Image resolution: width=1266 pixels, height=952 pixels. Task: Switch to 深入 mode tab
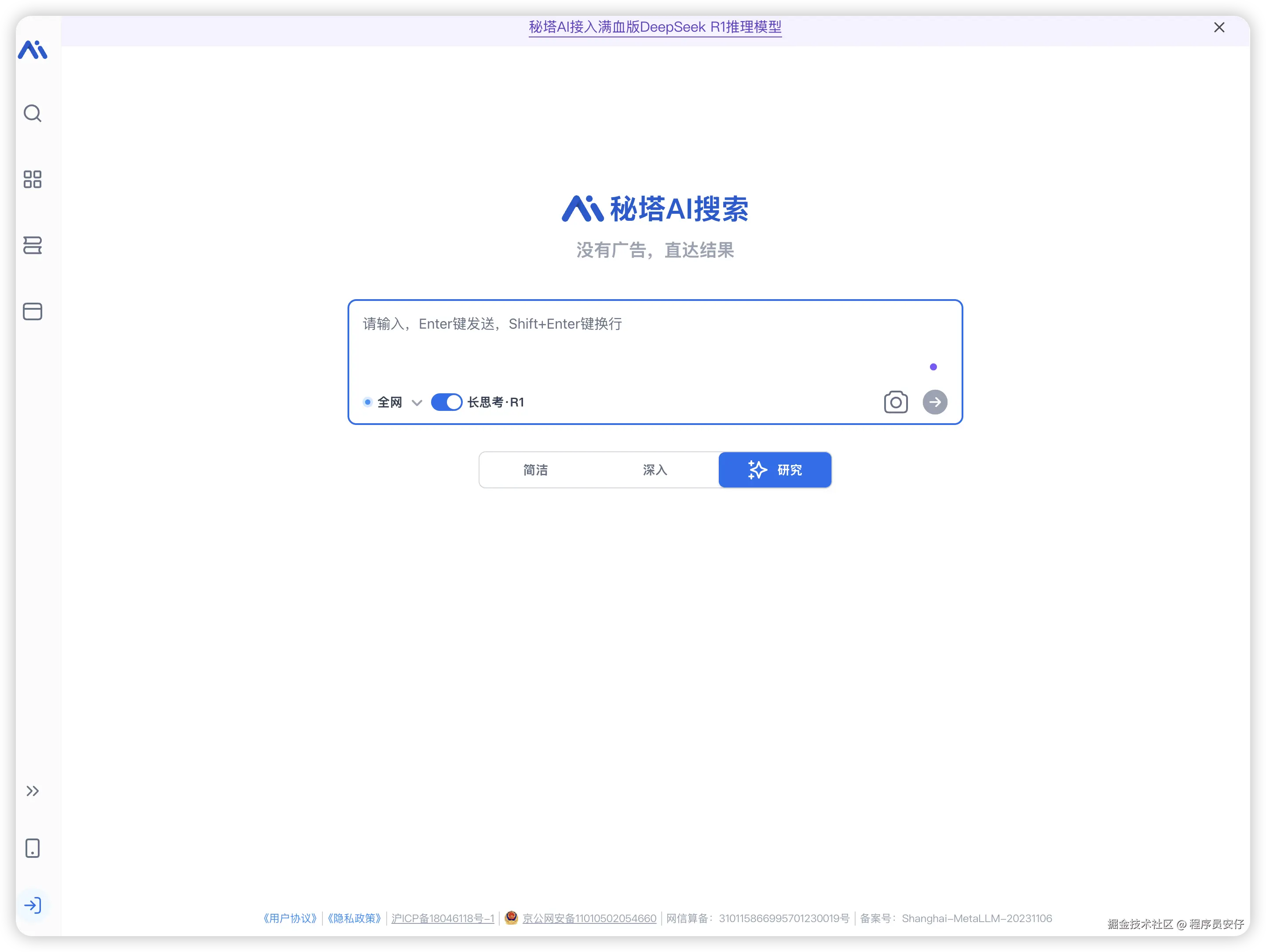[655, 470]
